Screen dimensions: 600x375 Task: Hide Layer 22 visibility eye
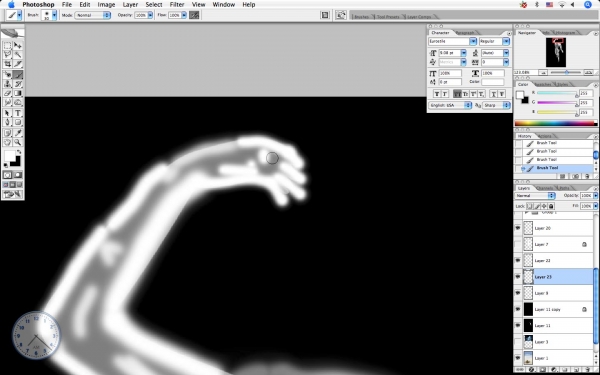(x=518, y=260)
